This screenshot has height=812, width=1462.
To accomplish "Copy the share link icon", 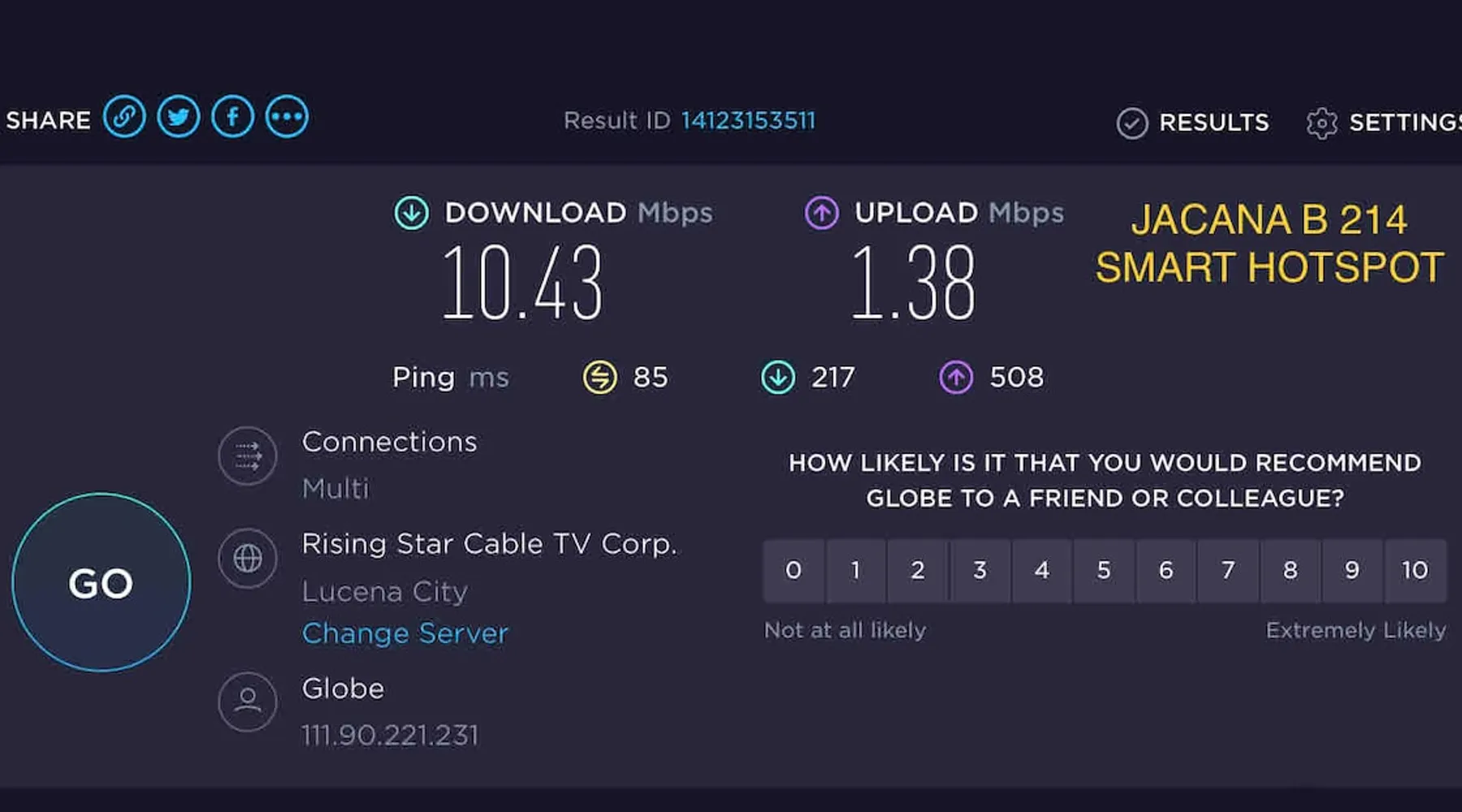I will pyautogui.click(x=124, y=117).
